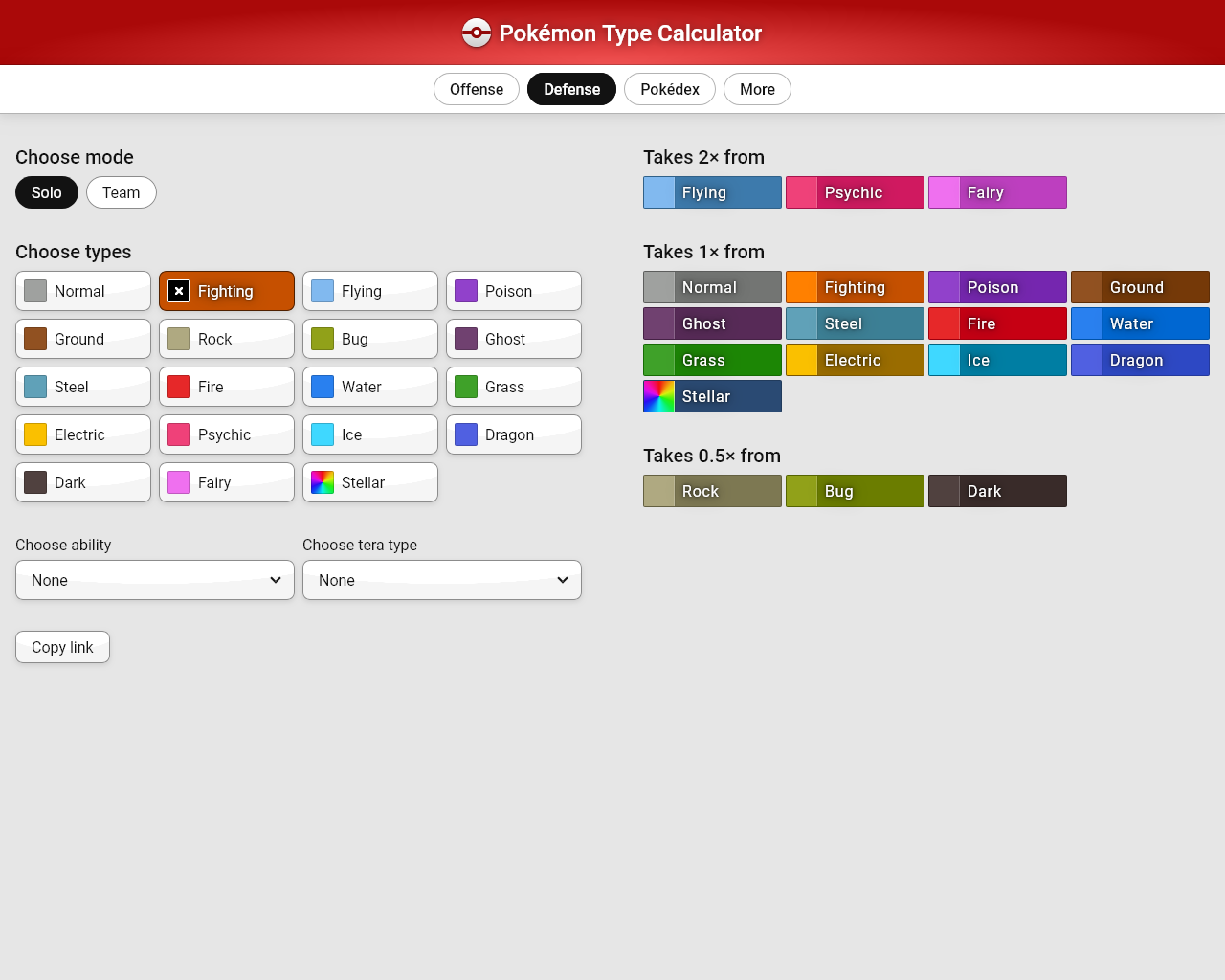Click the 'Choose types' heading
The height and width of the screenshot is (980, 1225).
[74, 252]
